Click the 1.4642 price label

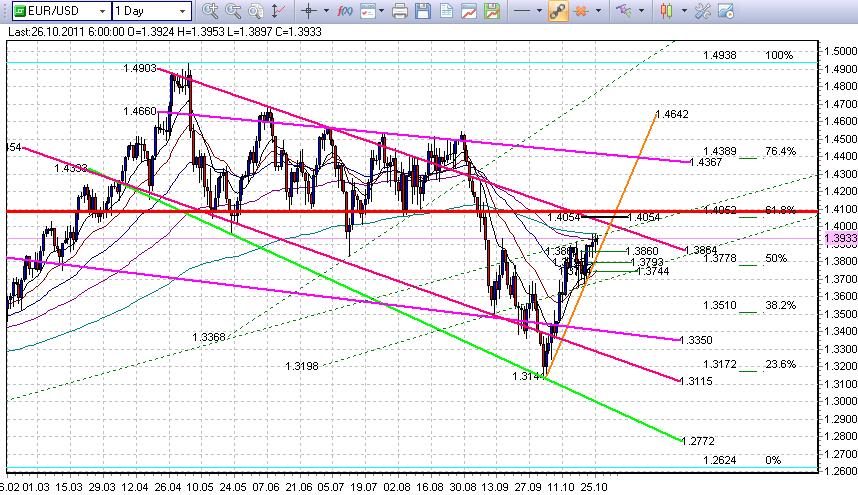pos(672,114)
